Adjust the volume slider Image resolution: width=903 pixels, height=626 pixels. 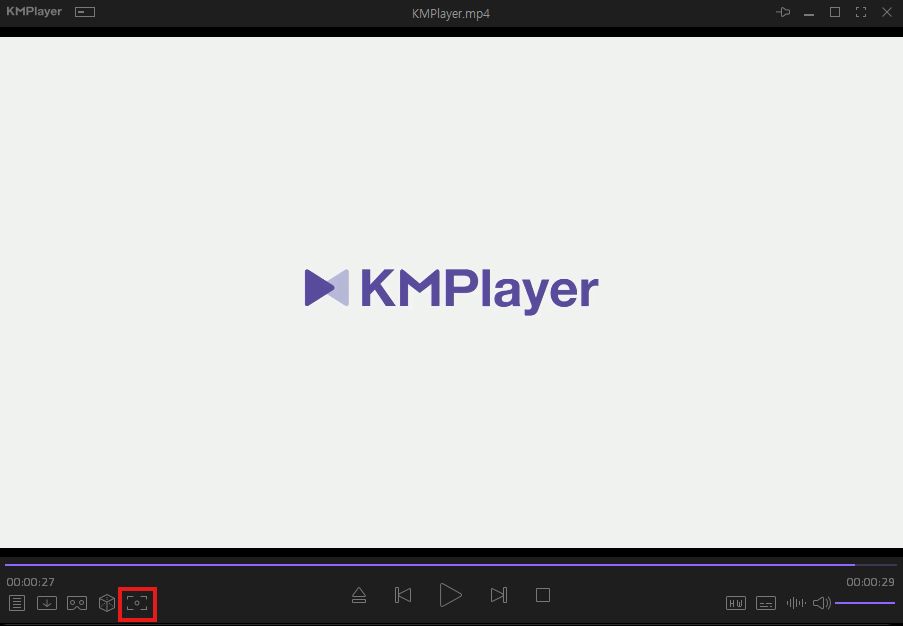point(865,603)
